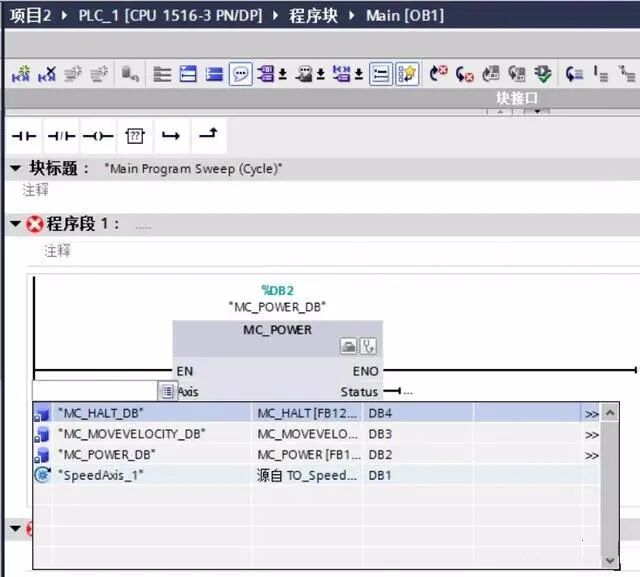Click Open branch arrow icon
The width and height of the screenshot is (640, 577).
[x=171, y=136]
